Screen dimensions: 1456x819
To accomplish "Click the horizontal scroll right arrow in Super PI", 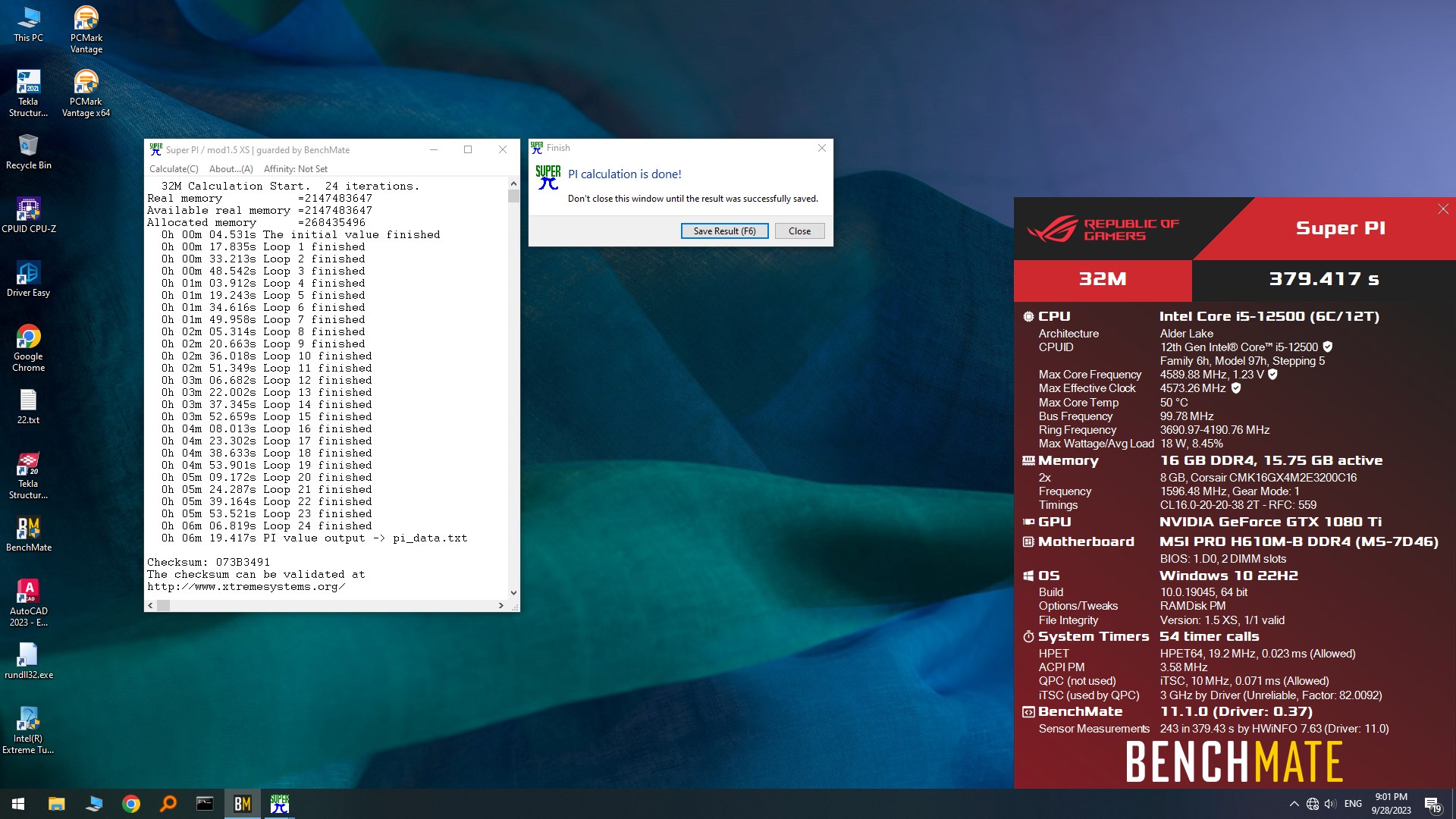I will 500,605.
